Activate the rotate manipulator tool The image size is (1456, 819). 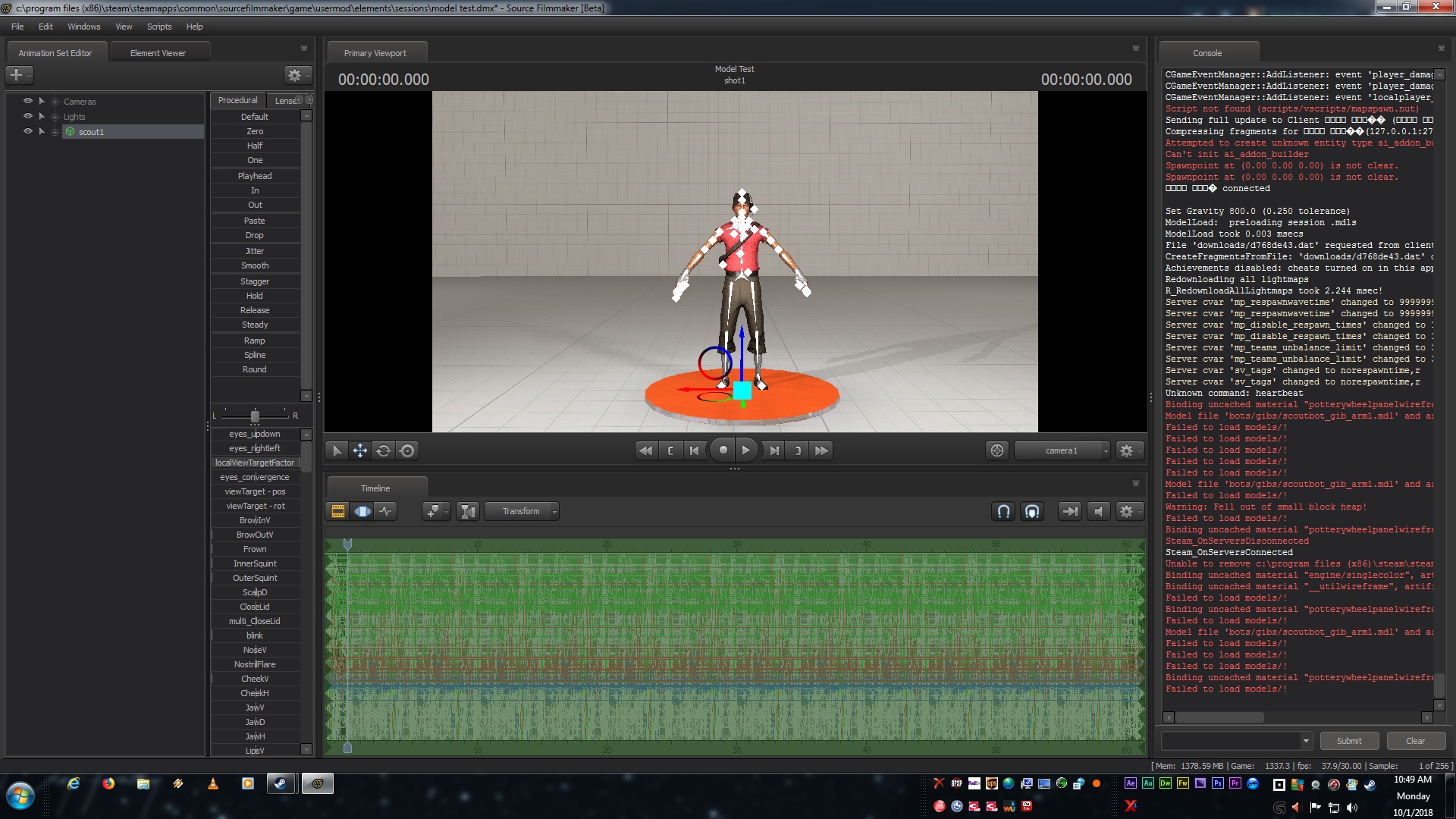[x=384, y=450]
